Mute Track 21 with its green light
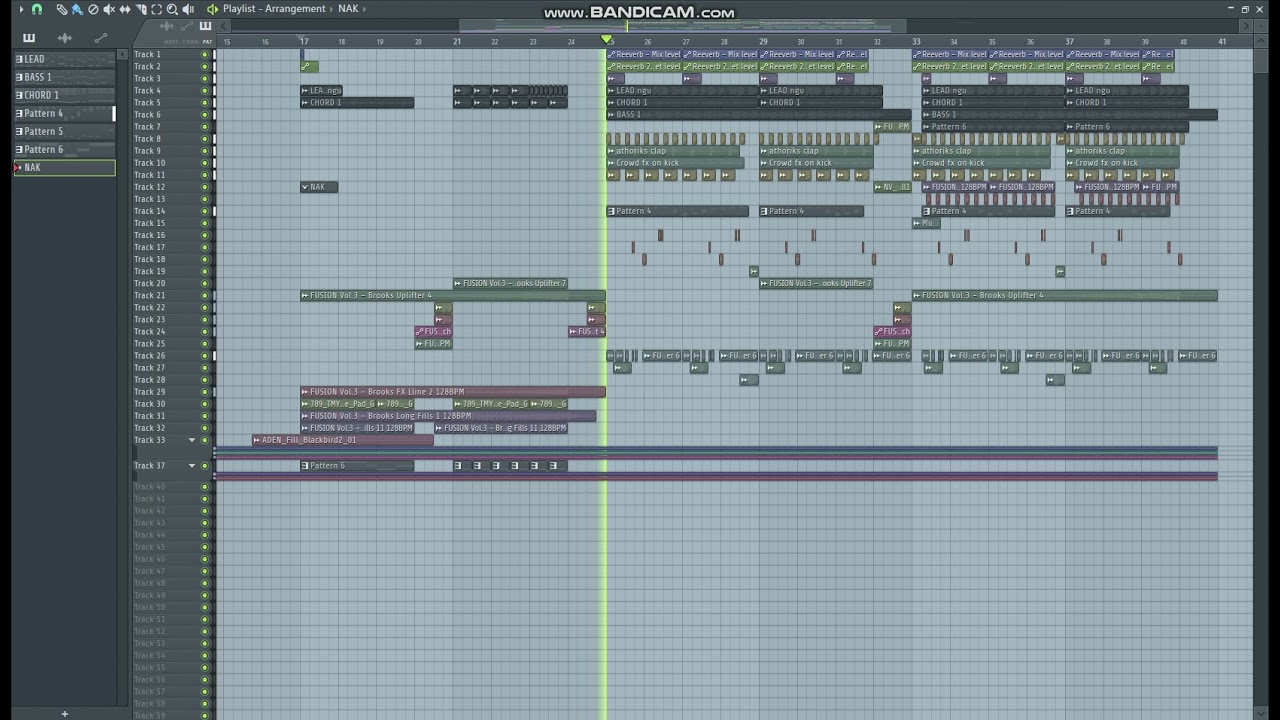This screenshot has height=720, width=1280. [x=205, y=295]
